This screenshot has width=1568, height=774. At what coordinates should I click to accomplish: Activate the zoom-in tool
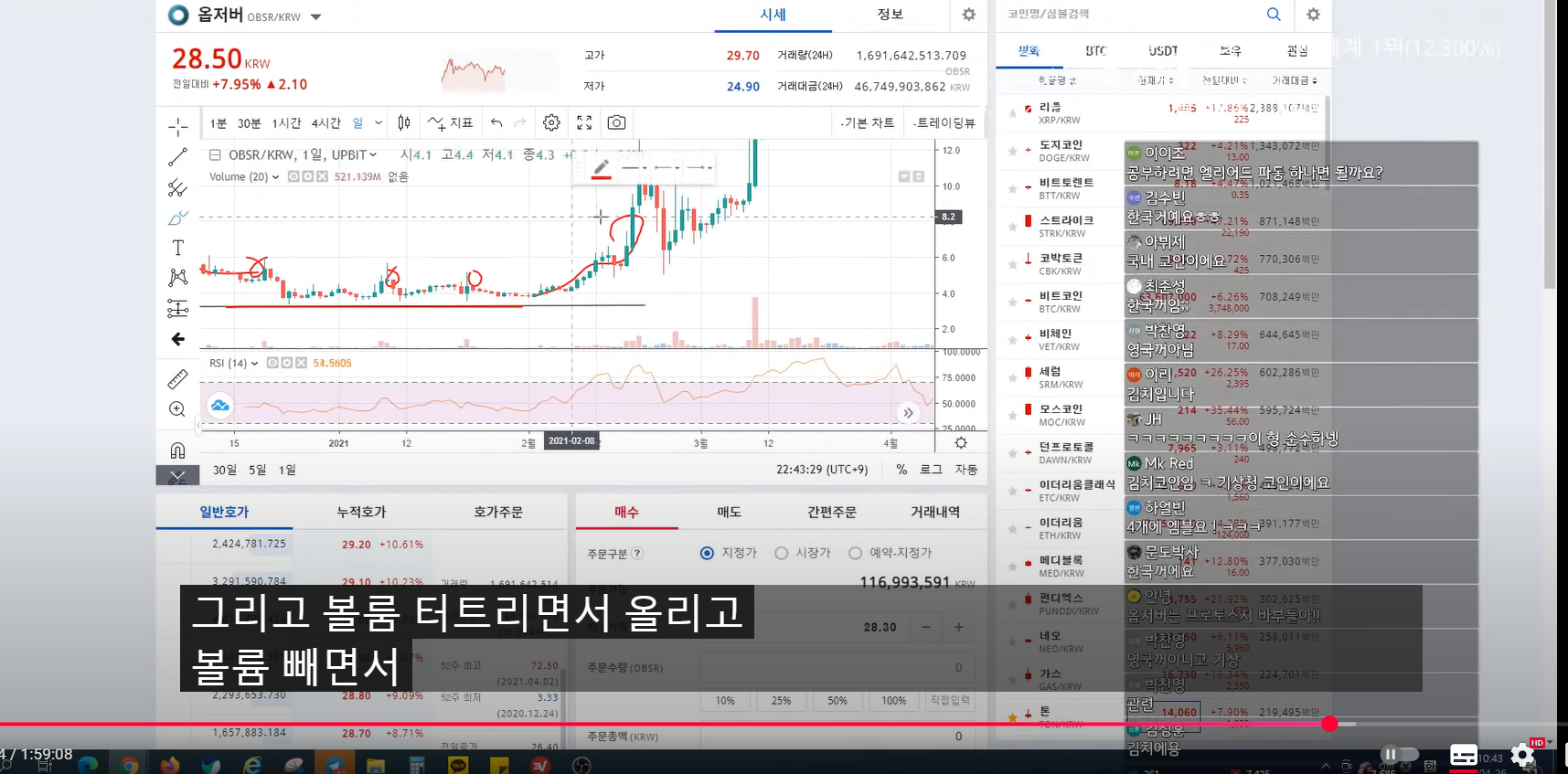click(x=178, y=409)
